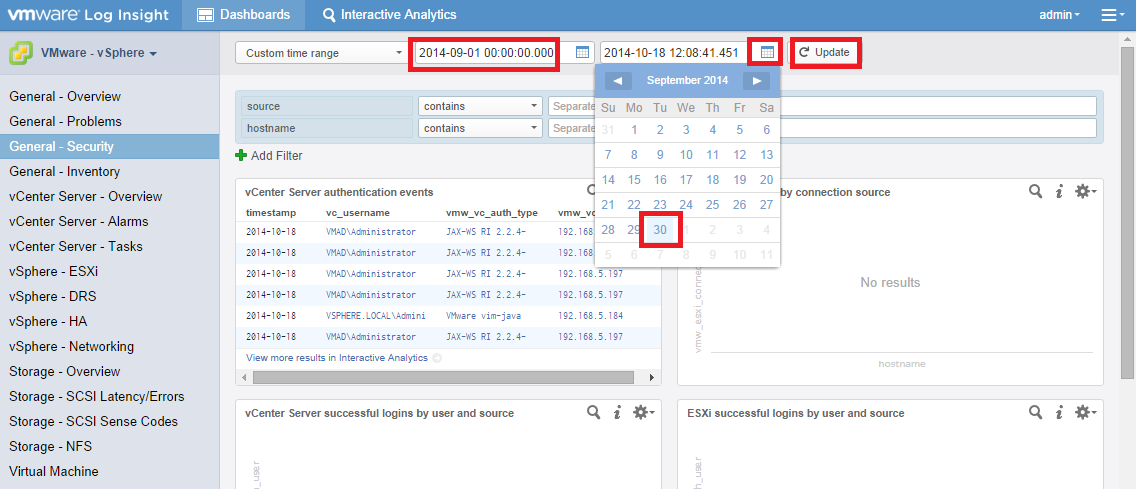The height and width of the screenshot is (489, 1136).
Task: Open search for ESXi successful logins widget
Action: coord(1036,412)
